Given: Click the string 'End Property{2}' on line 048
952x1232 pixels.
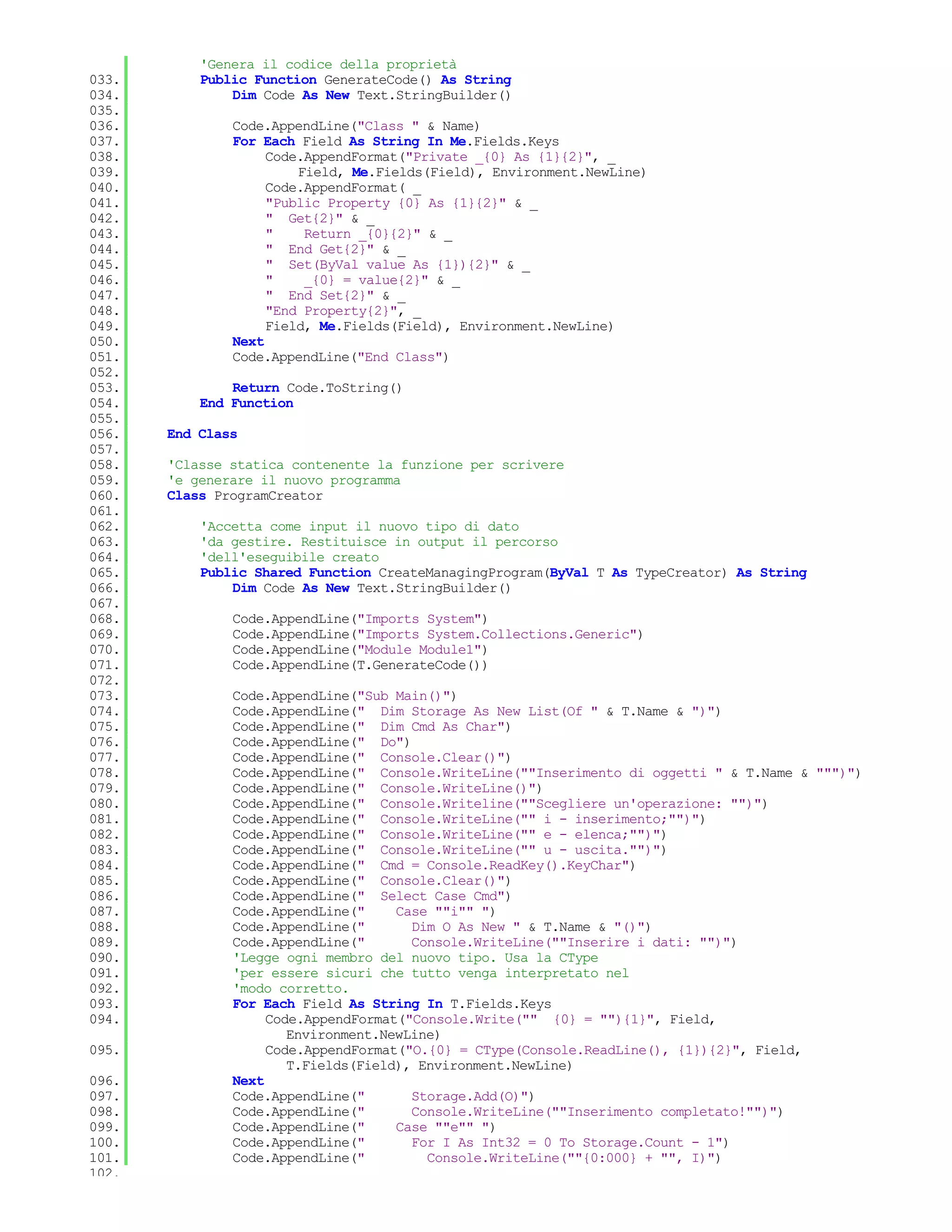Looking at the screenshot, I should (x=331, y=311).
